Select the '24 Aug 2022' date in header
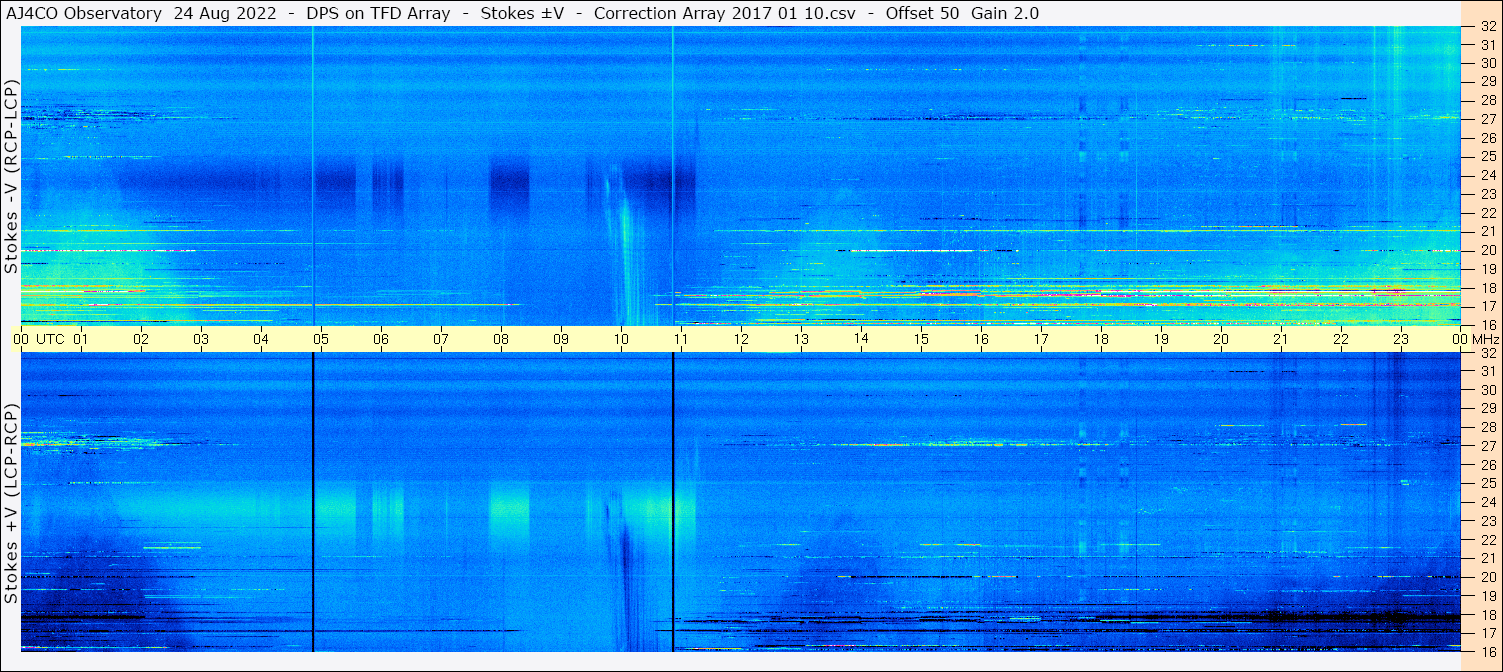Viewport: 1503px width, 672px height. (224, 13)
